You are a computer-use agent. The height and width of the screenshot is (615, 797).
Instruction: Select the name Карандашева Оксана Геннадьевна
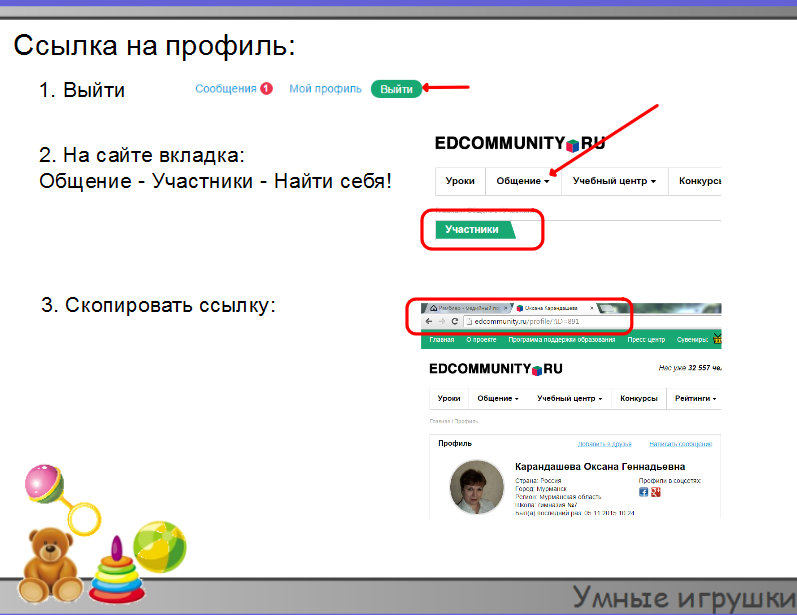(600, 467)
